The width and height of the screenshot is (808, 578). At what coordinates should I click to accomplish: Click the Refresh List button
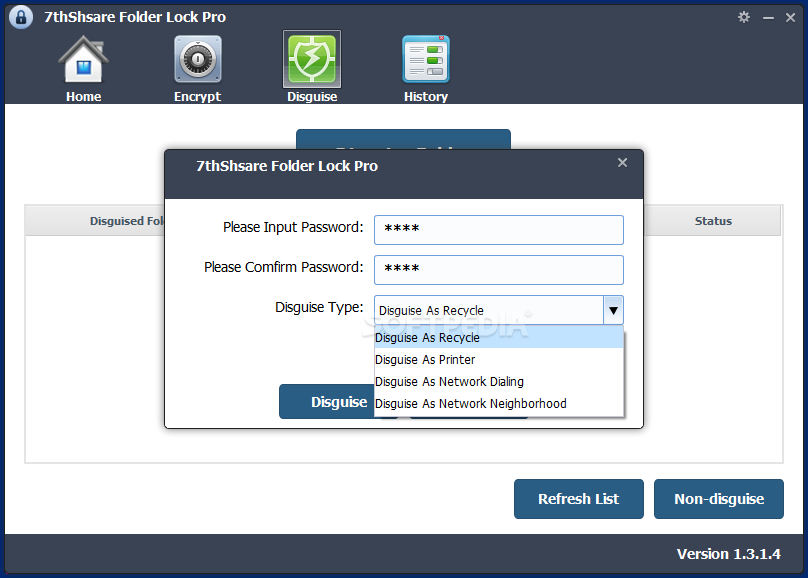point(579,499)
